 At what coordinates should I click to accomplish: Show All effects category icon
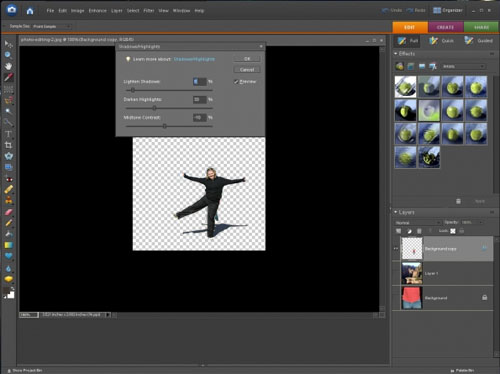[433, 66]
